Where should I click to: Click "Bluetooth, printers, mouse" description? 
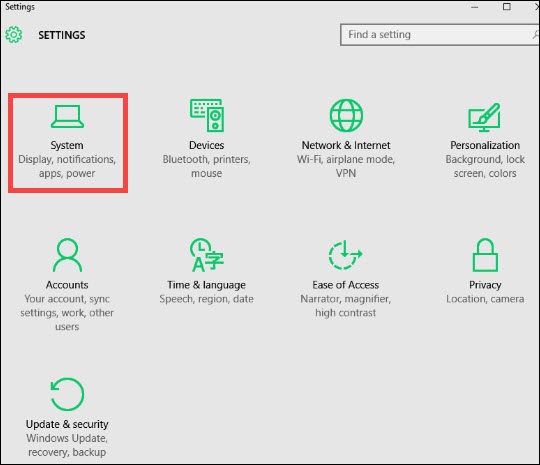click(x=207, y=166)
